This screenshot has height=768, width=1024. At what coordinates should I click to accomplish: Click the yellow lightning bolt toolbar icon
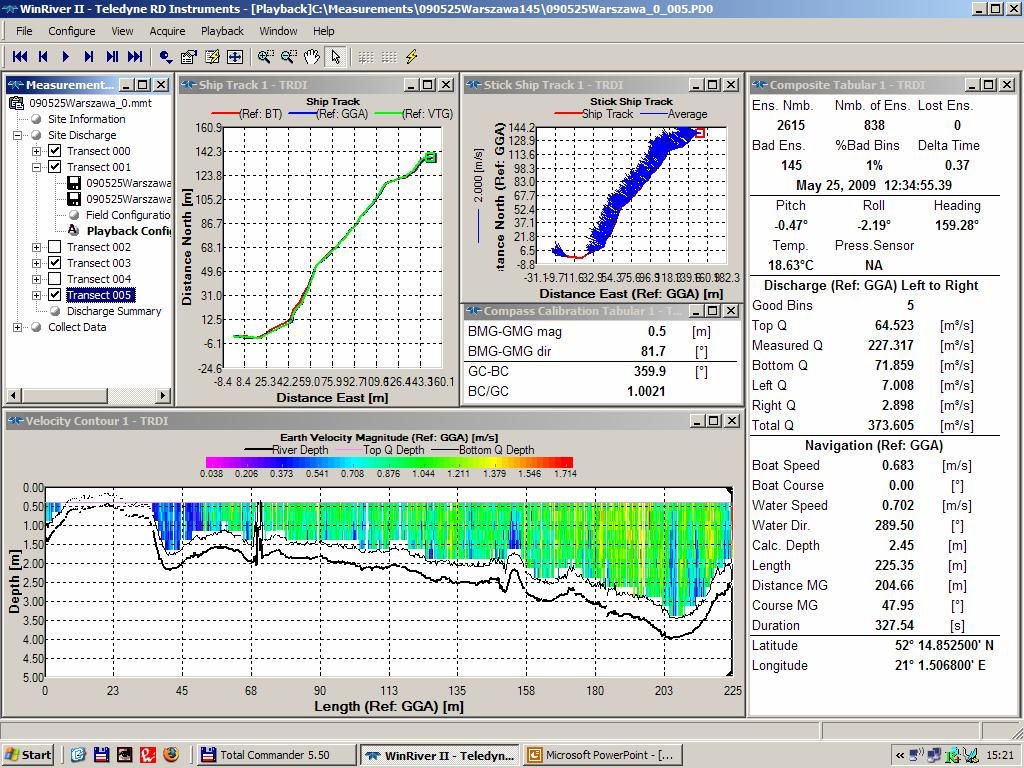click(x=411, y=57)
